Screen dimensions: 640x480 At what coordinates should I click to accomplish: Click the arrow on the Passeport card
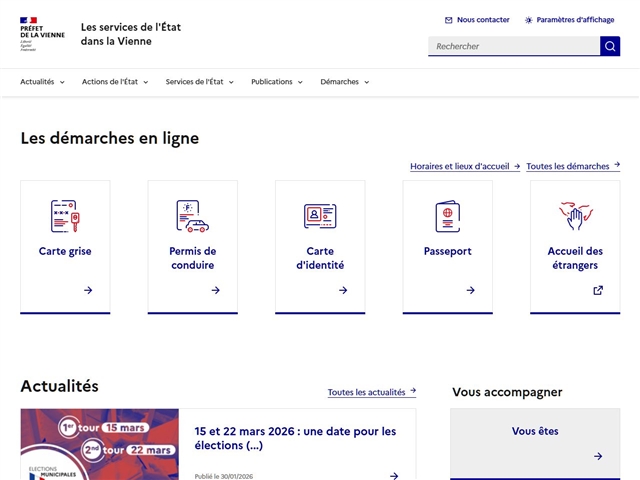470,290
